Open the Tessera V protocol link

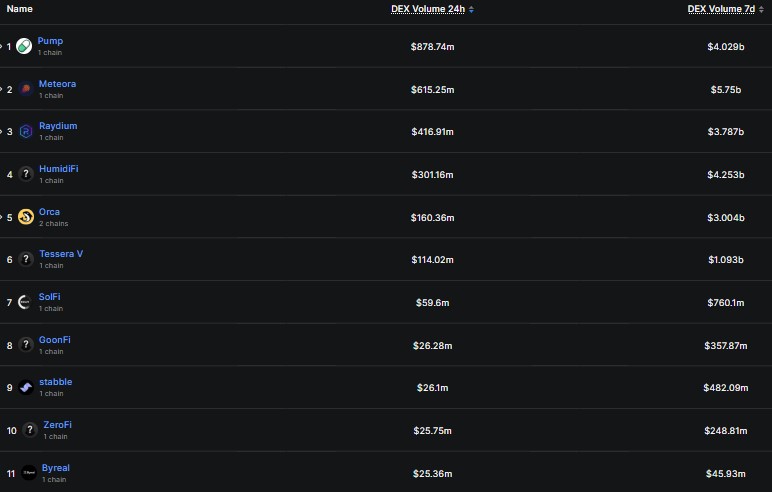tap(61, 254)
